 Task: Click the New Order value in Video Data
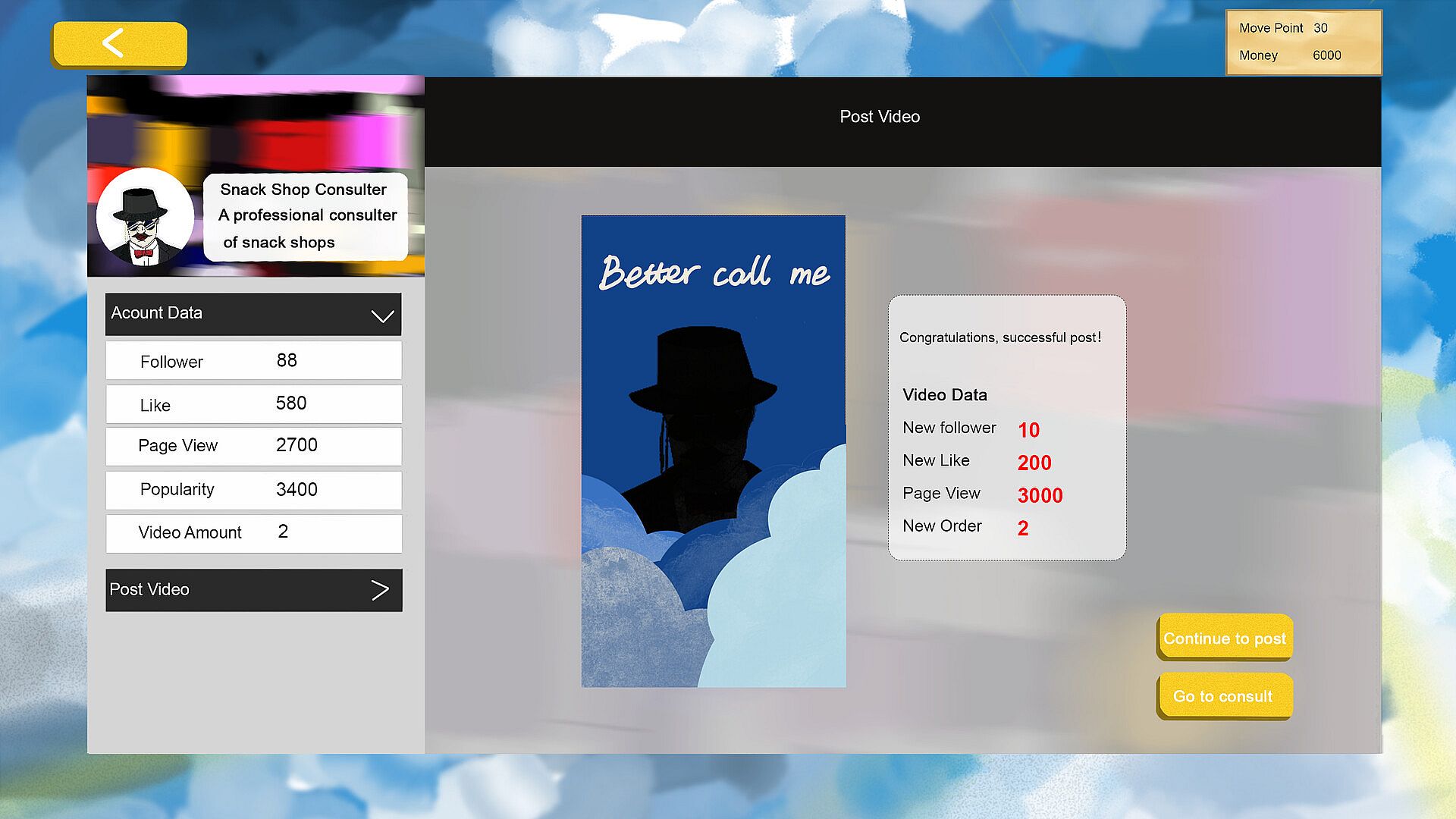(1023, 529)
